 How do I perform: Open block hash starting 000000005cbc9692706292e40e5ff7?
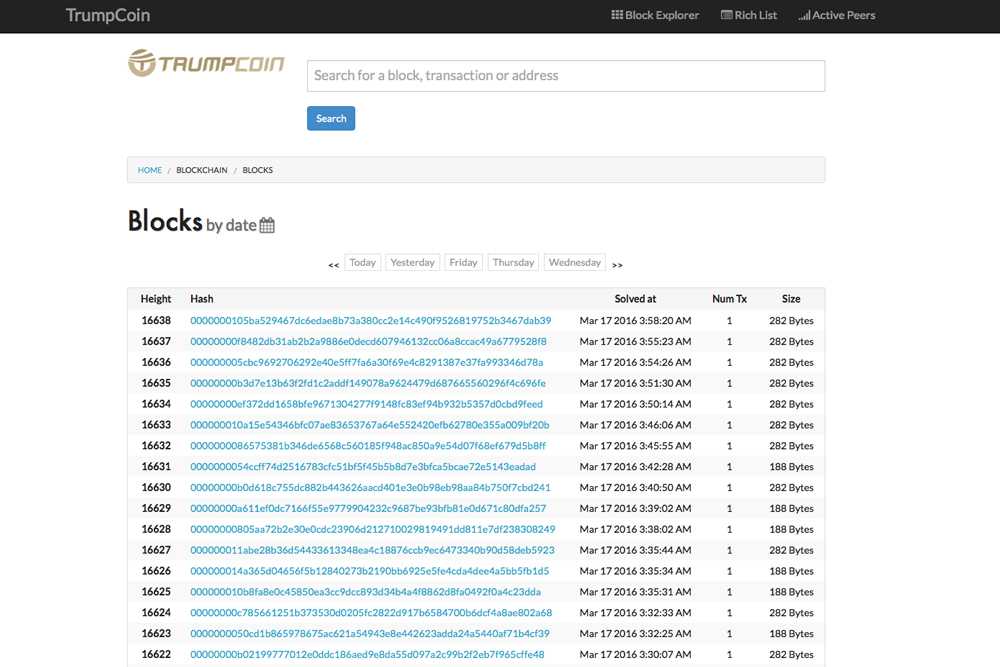click(367, 362)
